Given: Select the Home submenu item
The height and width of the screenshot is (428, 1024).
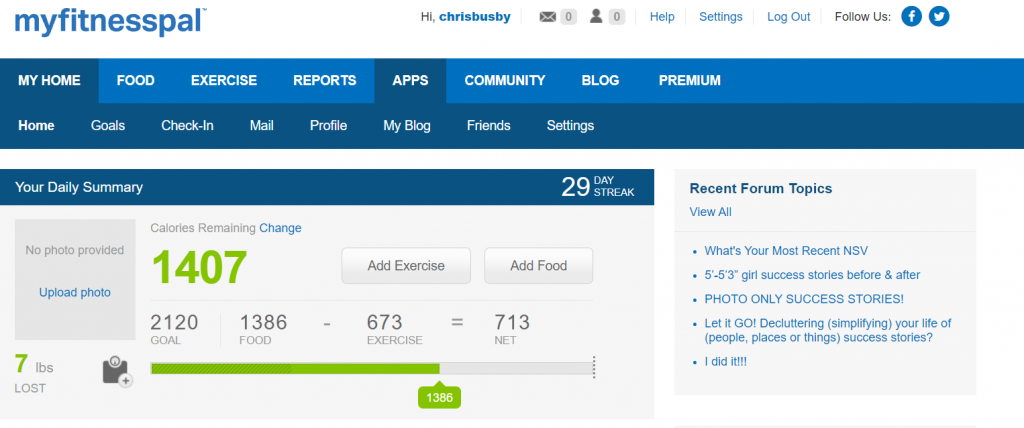Looking at the screenshot, I should coord(37,125).
